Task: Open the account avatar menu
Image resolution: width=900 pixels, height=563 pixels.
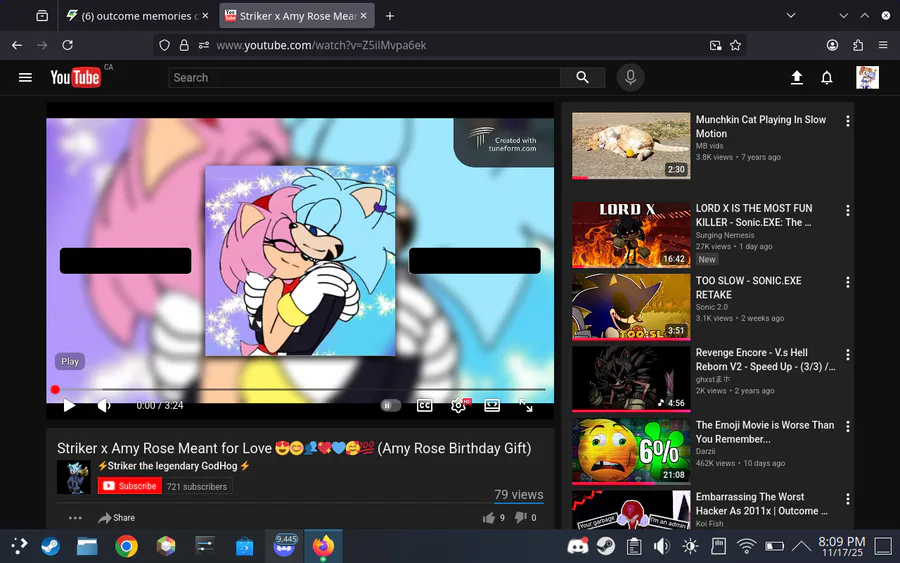Action: (x=867, y=77)
